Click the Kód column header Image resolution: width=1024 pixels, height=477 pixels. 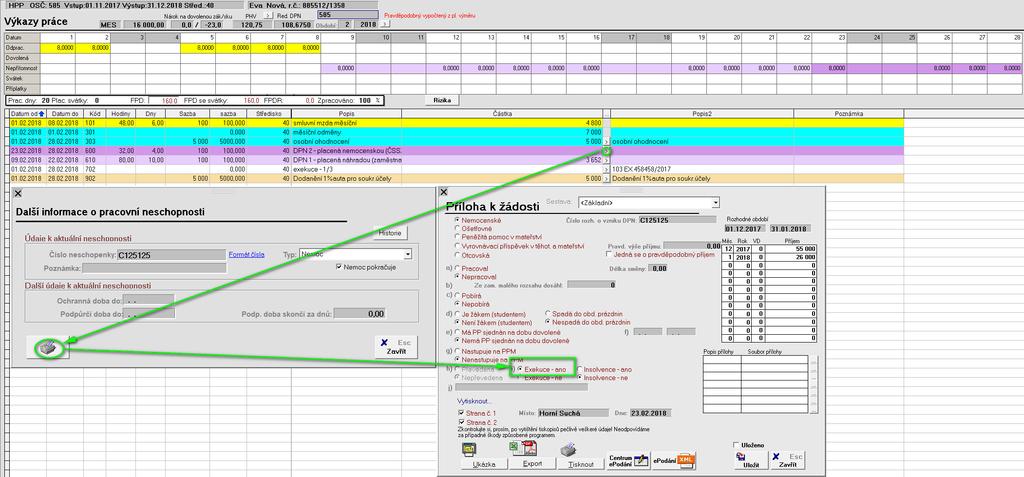[93, 114]
